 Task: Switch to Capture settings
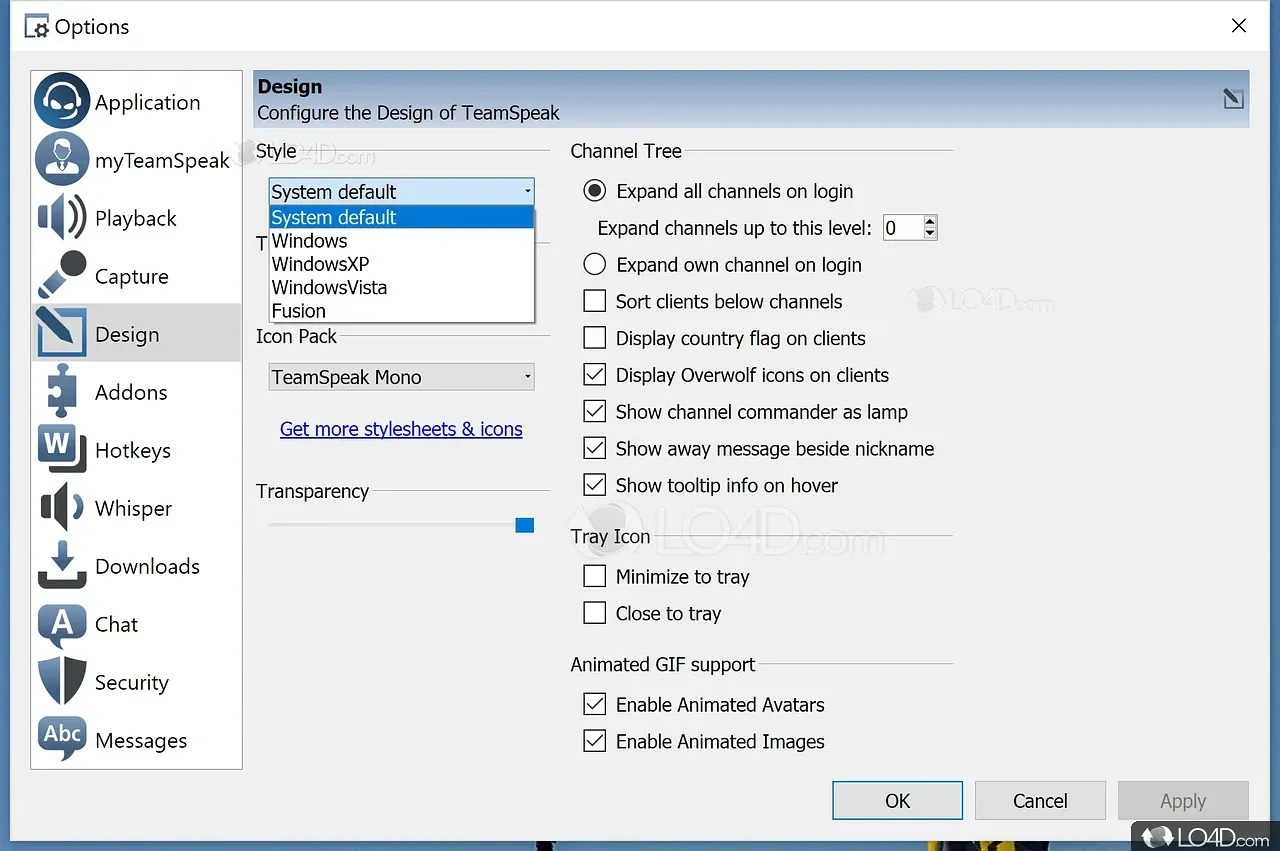click(x=136, y=276)
